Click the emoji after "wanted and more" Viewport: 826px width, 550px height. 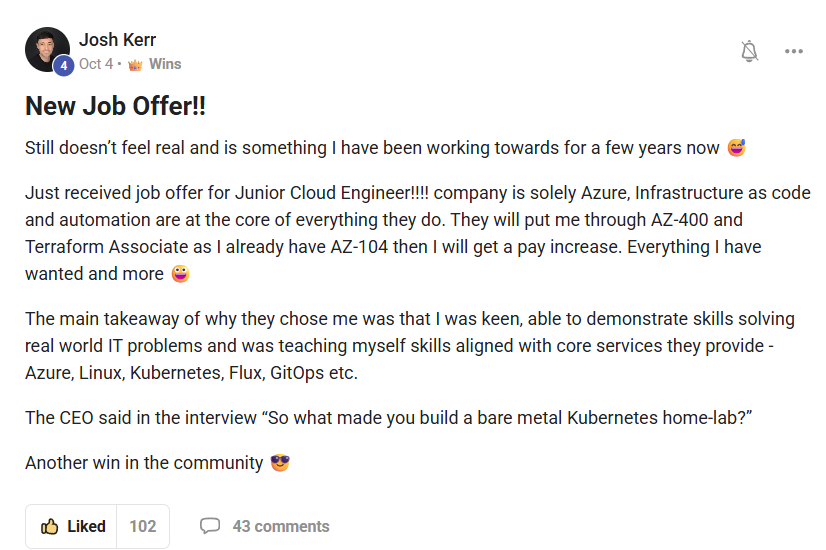point(180,274)
